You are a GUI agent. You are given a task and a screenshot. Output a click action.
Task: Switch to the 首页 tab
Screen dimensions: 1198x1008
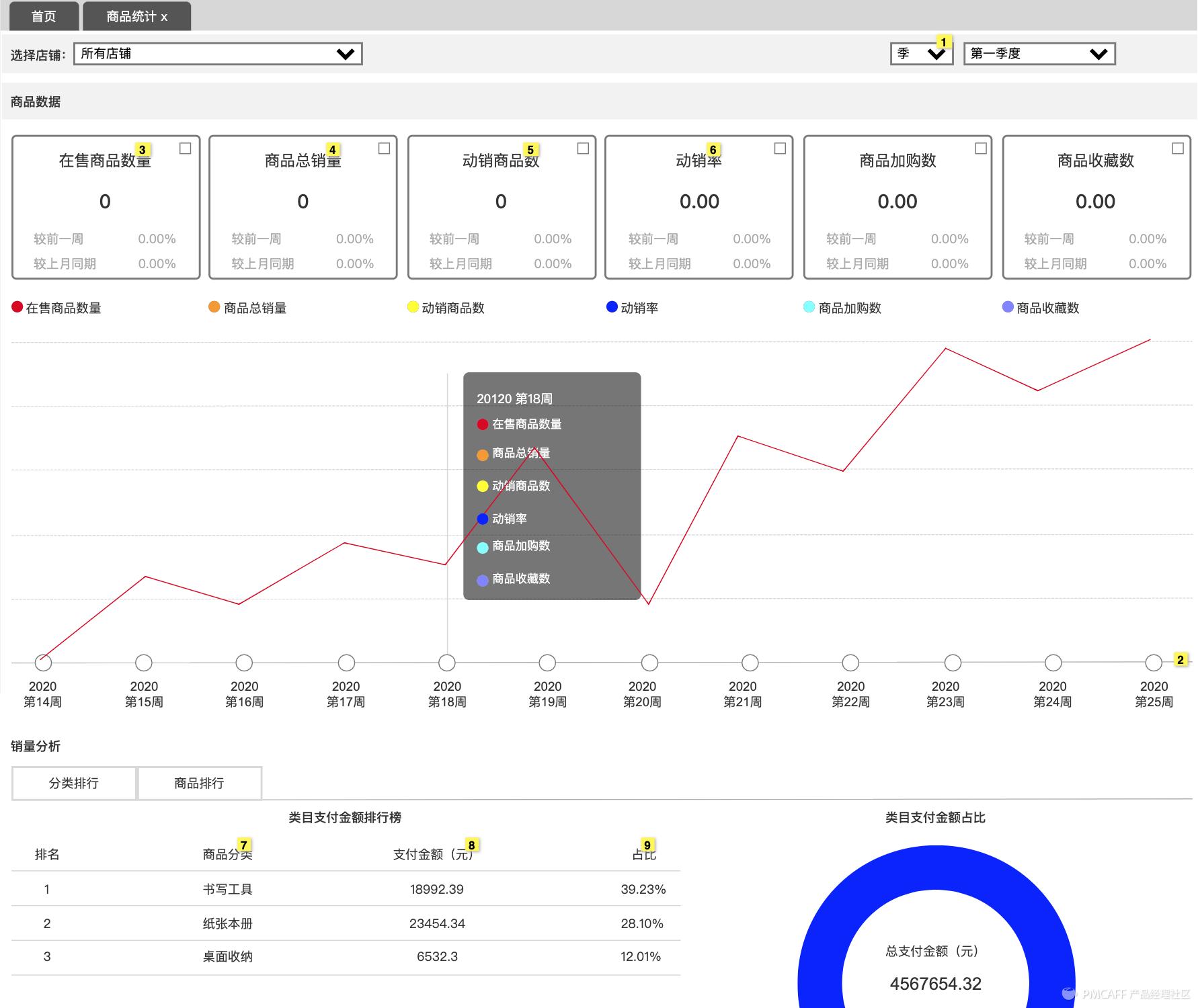click(x=44, y=17)
